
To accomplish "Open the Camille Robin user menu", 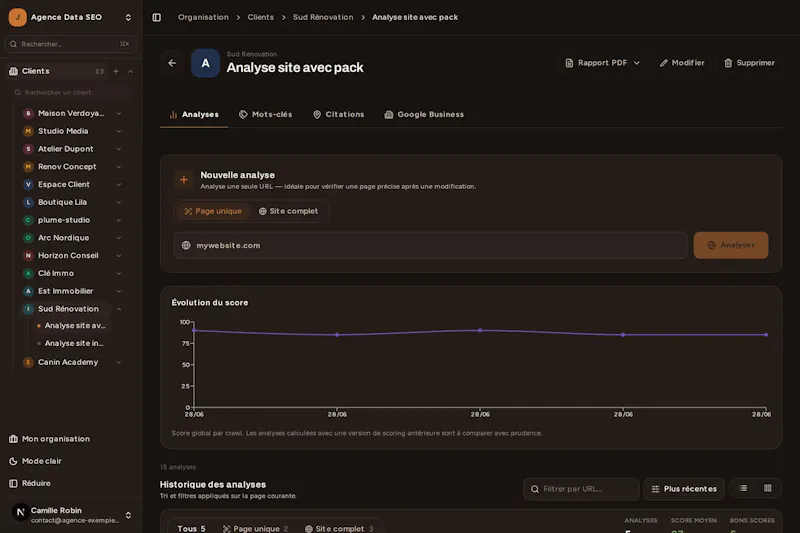I will click(71, 515).
